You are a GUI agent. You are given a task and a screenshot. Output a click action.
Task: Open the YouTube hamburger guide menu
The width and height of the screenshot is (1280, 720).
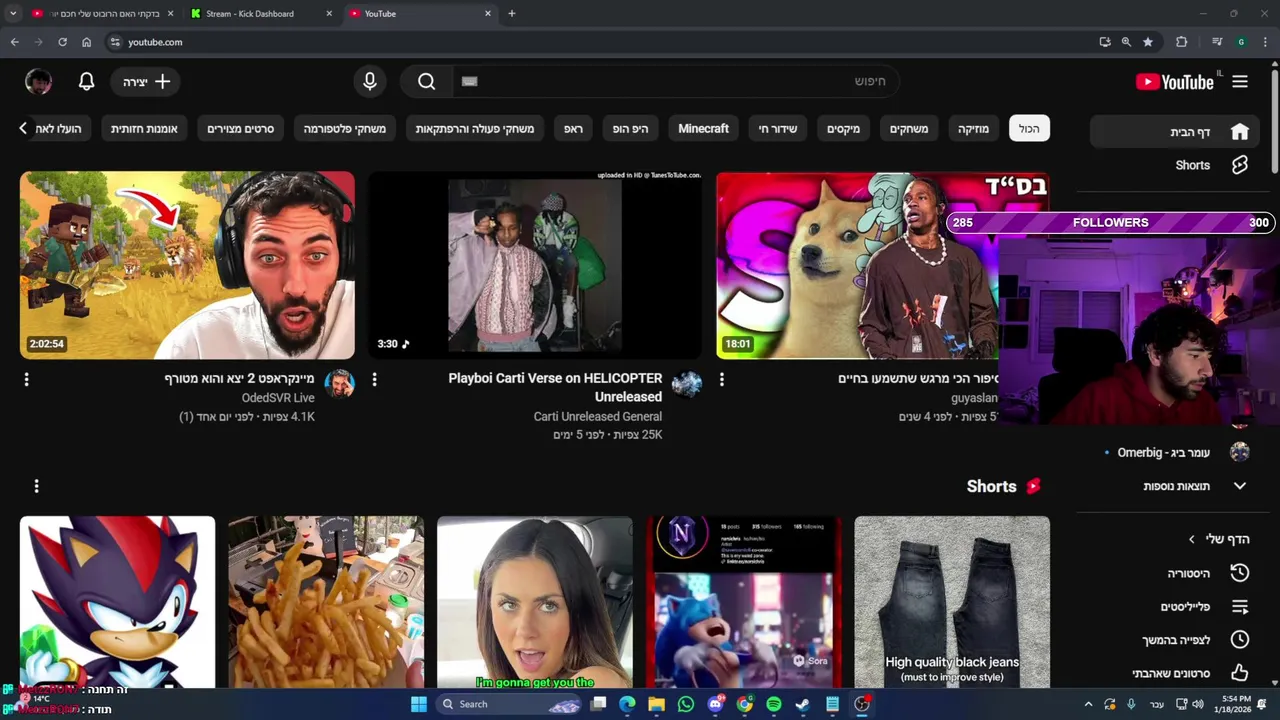coord(1240,82)
